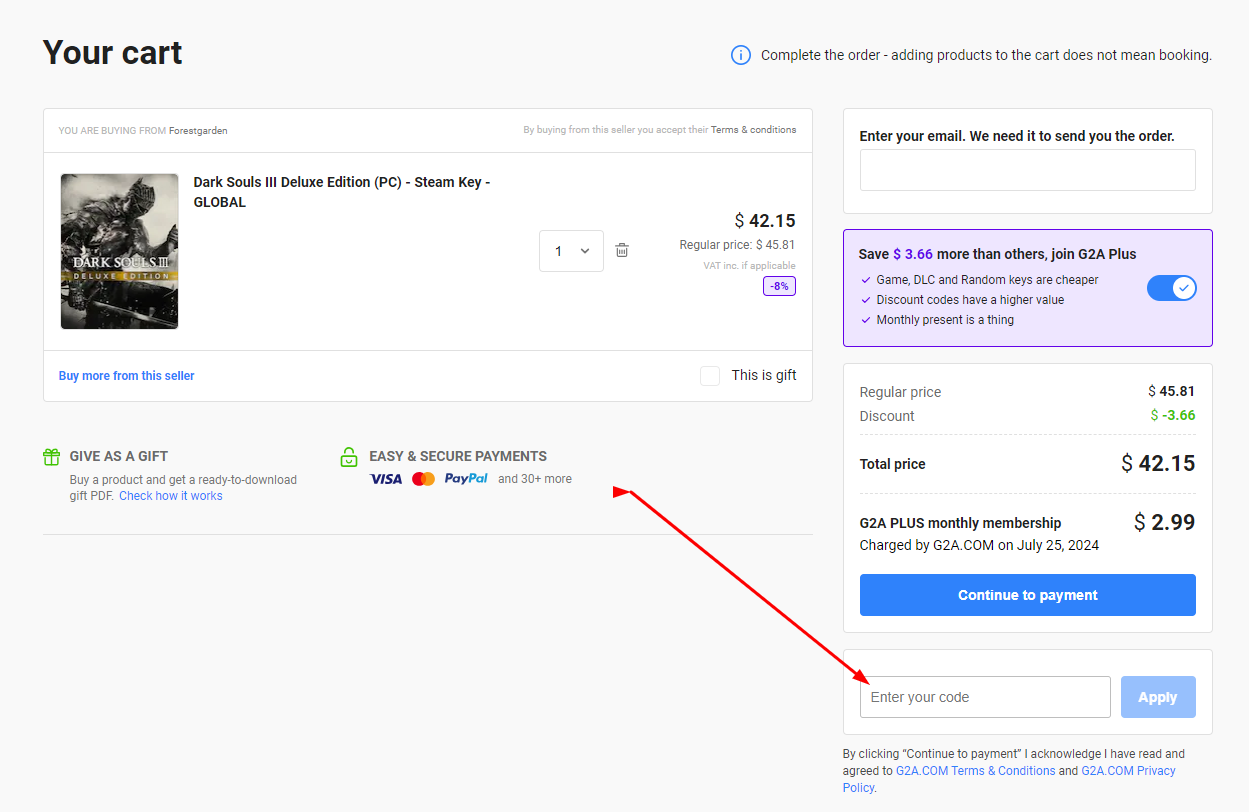Click the Apply discount code button
1249x812 pixels.
1158,697
